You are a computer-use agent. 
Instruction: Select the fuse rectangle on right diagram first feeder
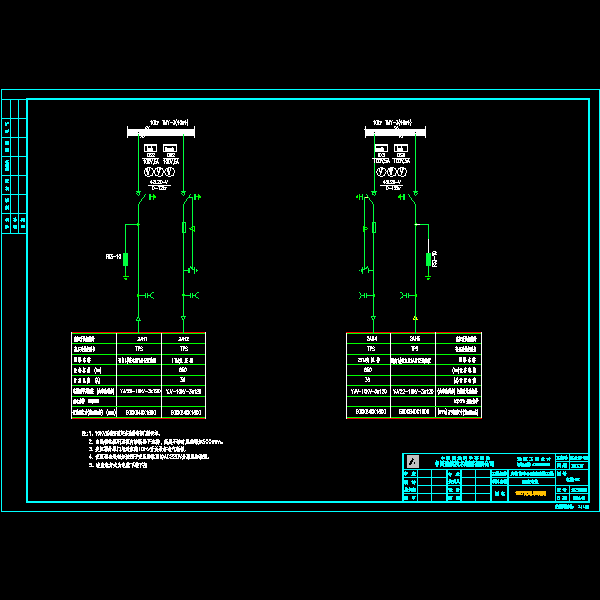click(374, 227)
